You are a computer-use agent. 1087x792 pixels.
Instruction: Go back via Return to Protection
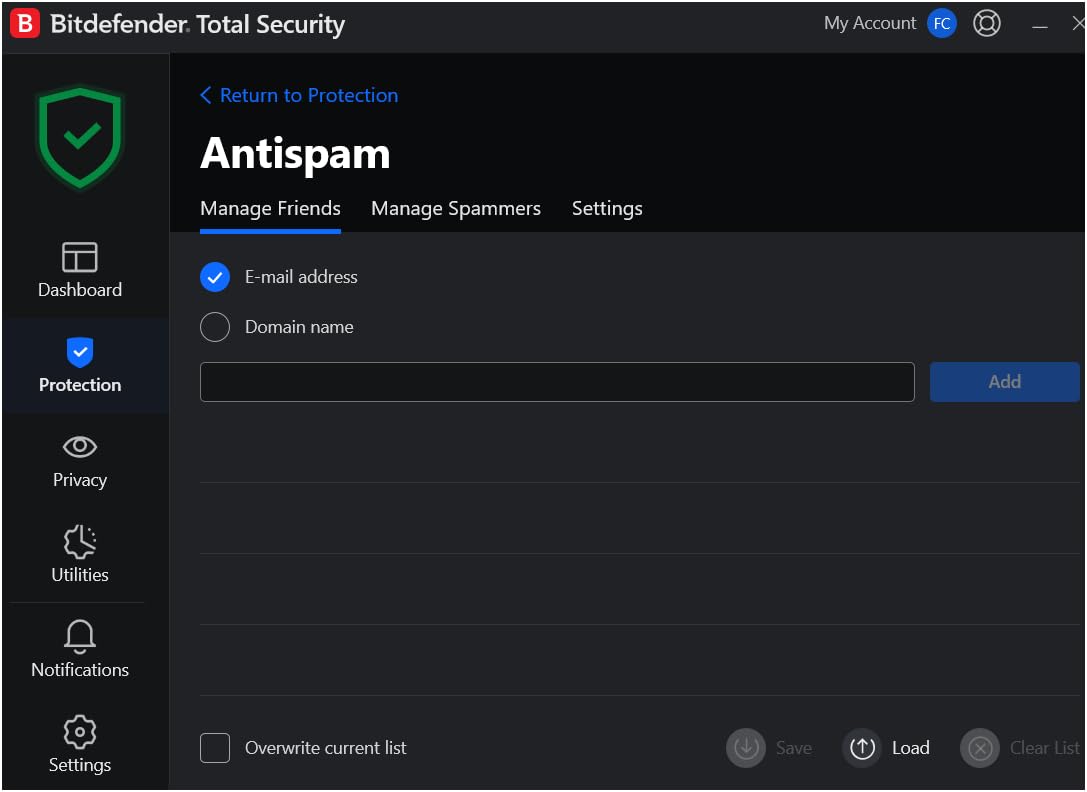pyautogui.click(x=299, y=95)
